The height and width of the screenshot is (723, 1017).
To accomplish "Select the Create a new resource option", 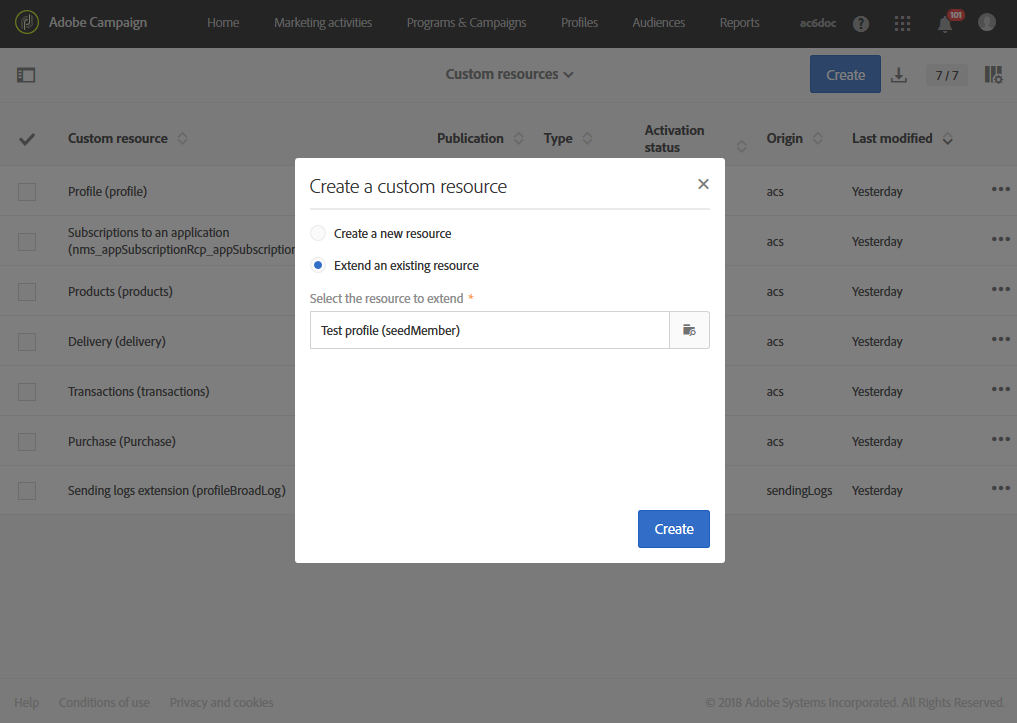I will [x=318, y=234].
